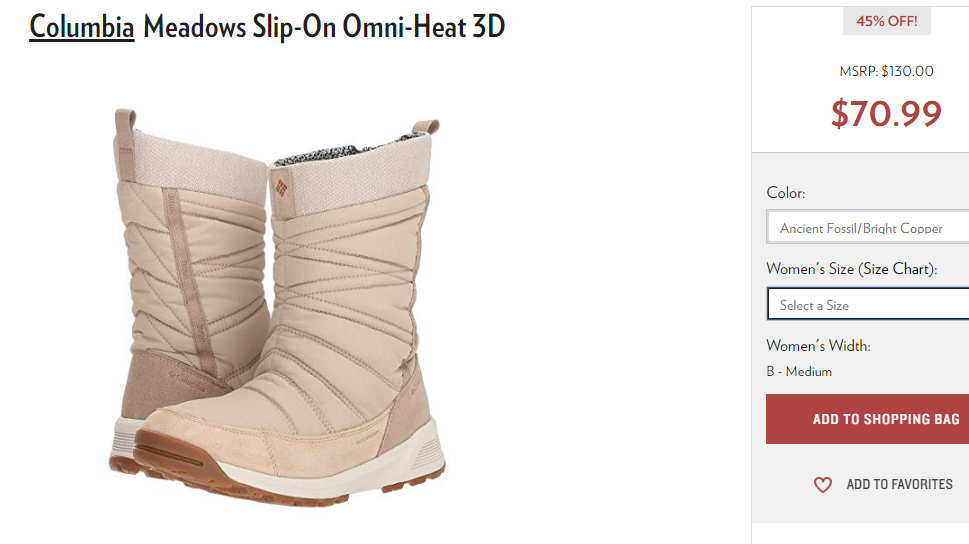Image resolution: width=969 pixels, height=544 pixels.
Task: Click the heart favorites icon
Action: [x=823, y=485]
